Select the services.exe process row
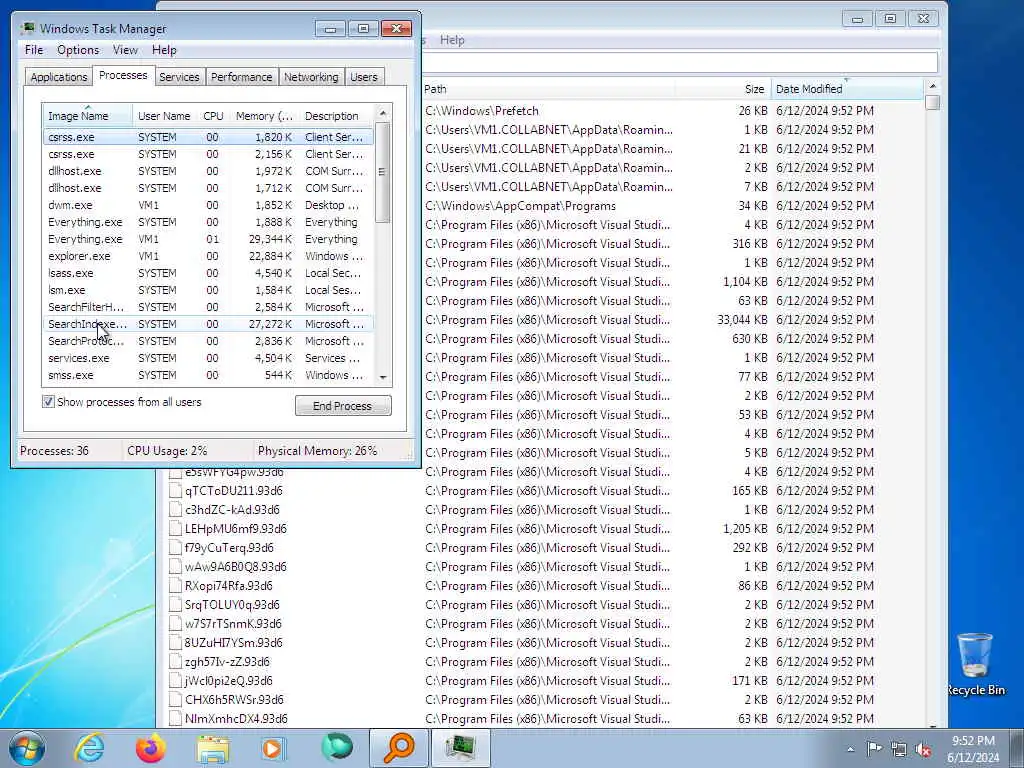Viewport: 1024px width, 768px height. coord(208,358)
